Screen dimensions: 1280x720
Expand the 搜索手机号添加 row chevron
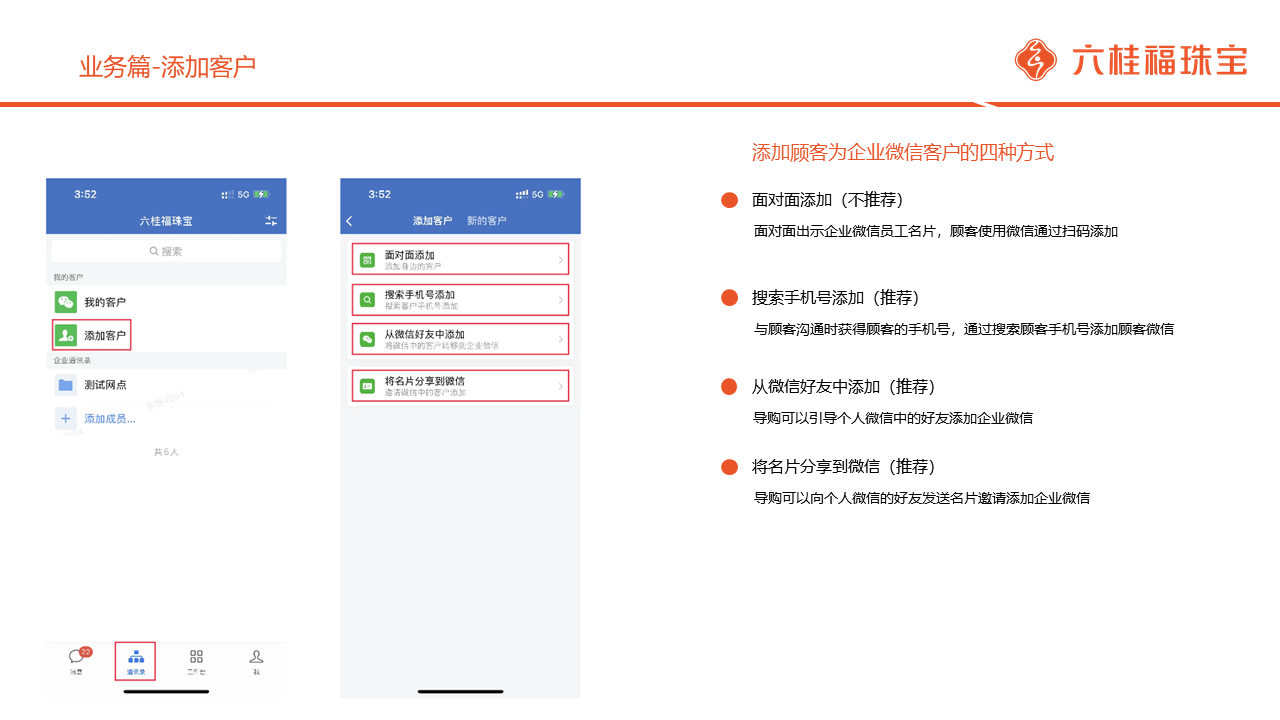560,299
